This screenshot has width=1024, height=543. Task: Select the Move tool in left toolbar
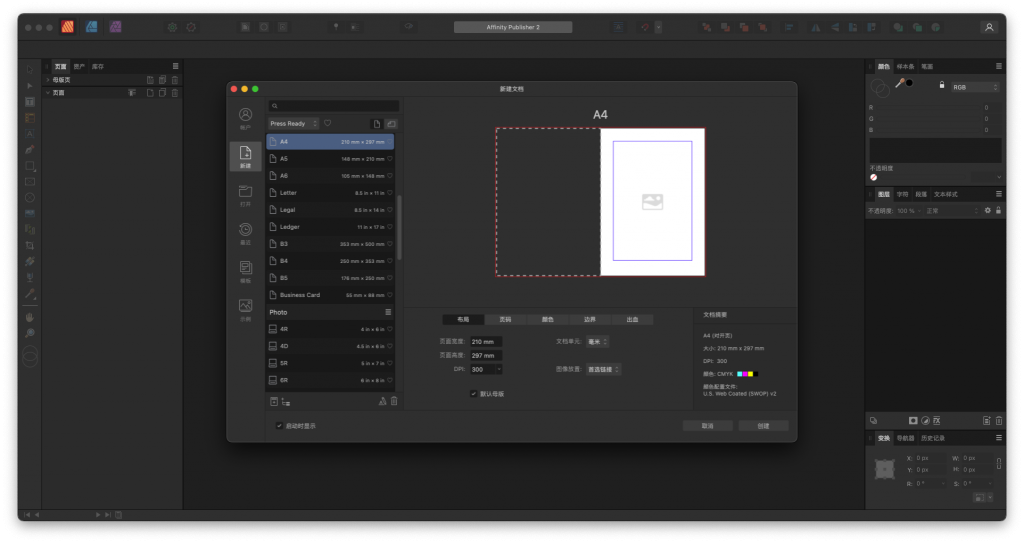pyautogui.click(x=29, y=70)
